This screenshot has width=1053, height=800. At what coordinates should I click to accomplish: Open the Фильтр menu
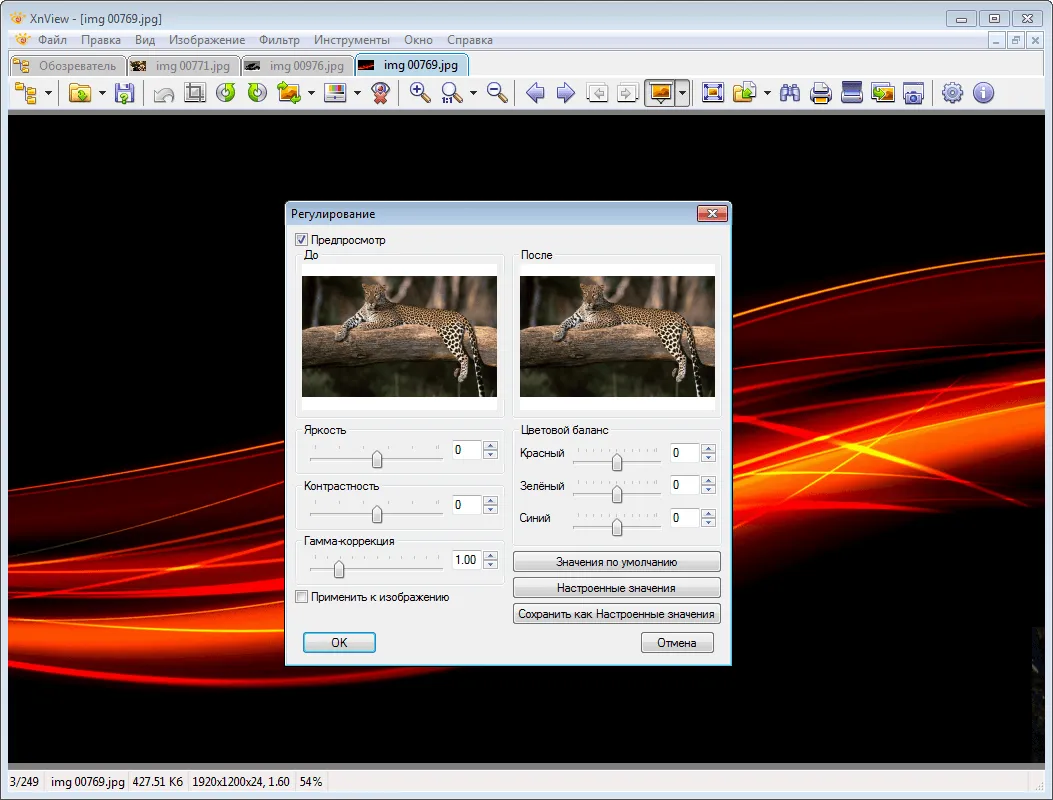pyautogui.click(x=279, y=40)
